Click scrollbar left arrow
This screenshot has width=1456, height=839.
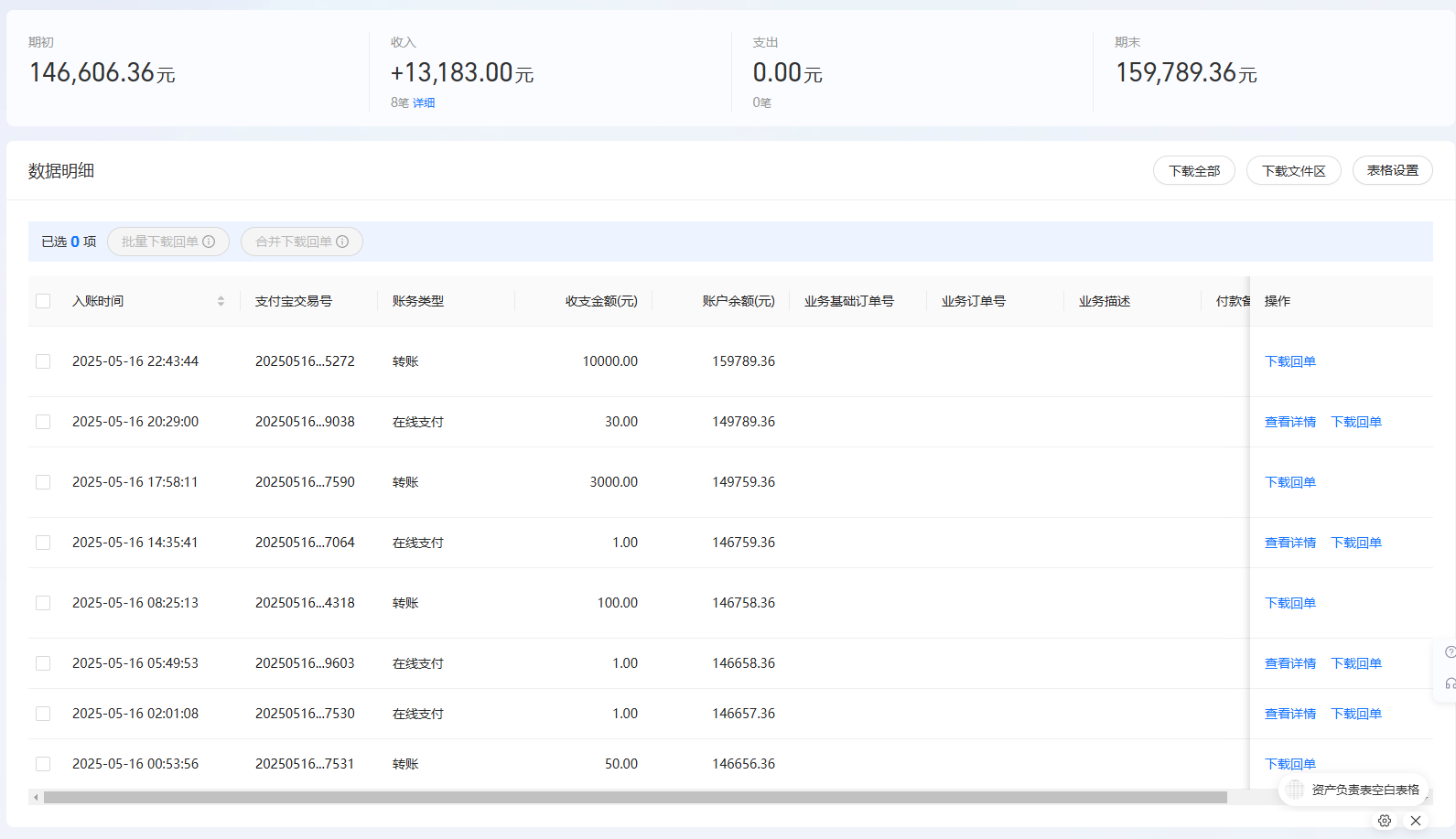click(x=36, y=798)
